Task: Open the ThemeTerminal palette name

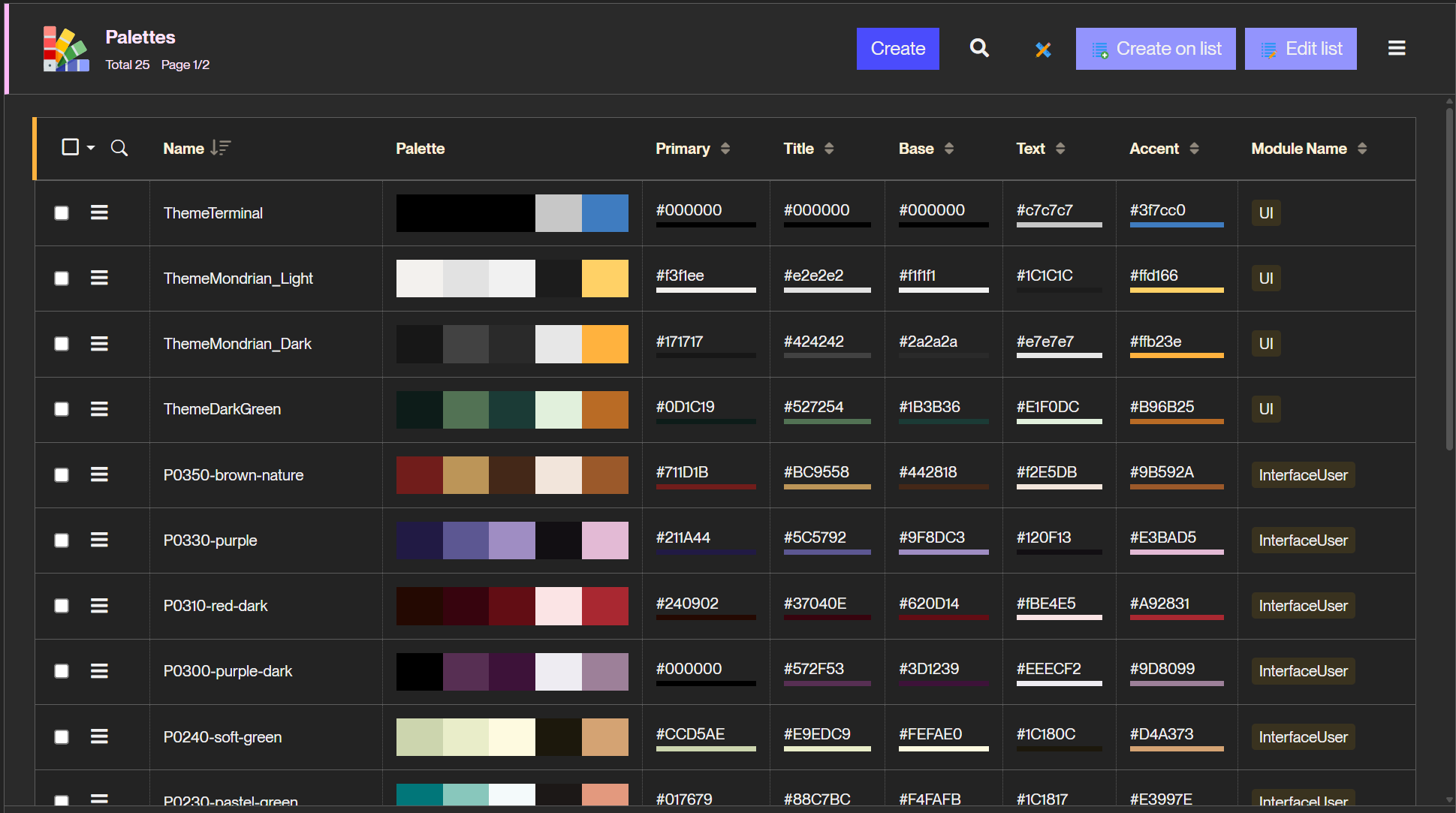Action: click(x=213, y=213)
